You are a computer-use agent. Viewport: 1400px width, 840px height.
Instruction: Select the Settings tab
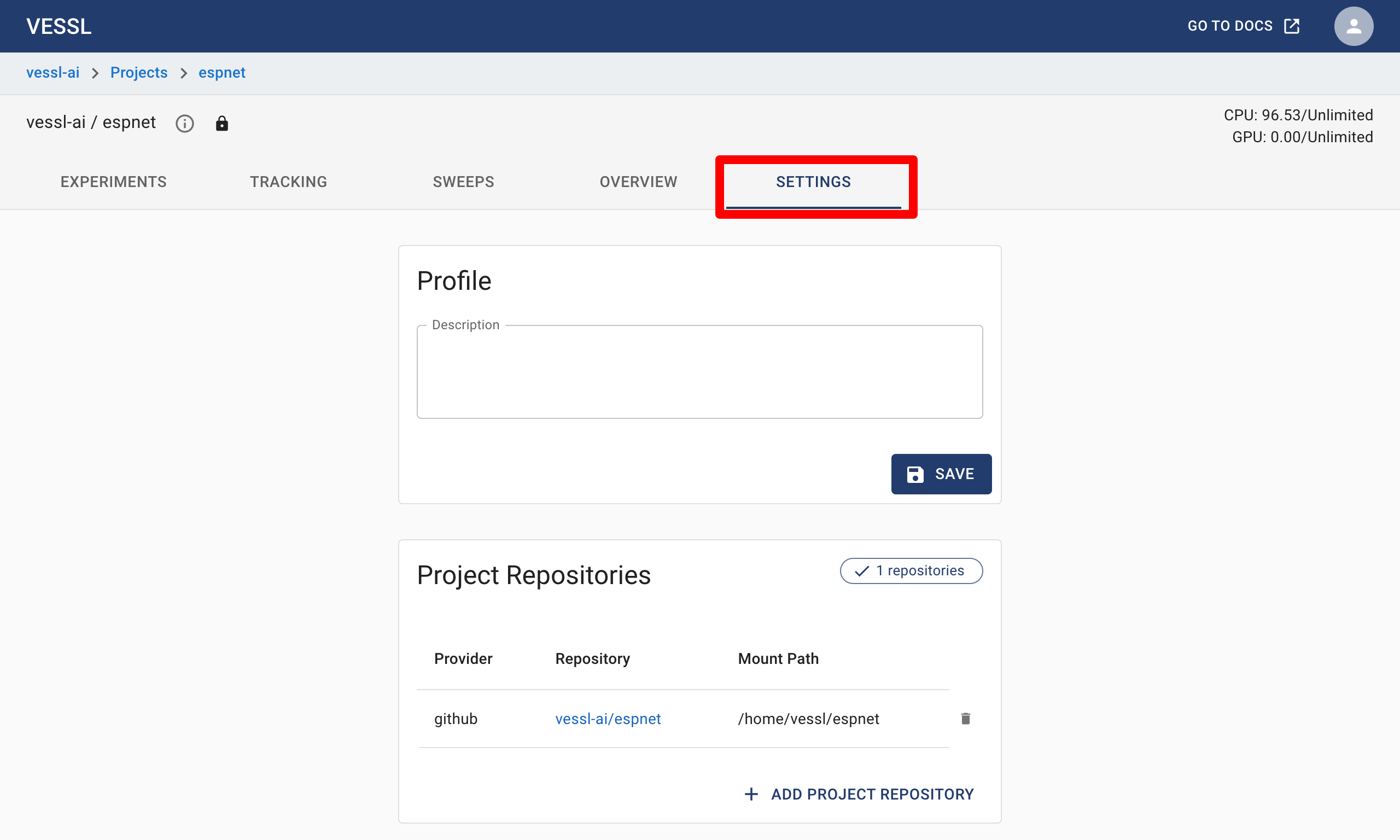coord(813,182)
